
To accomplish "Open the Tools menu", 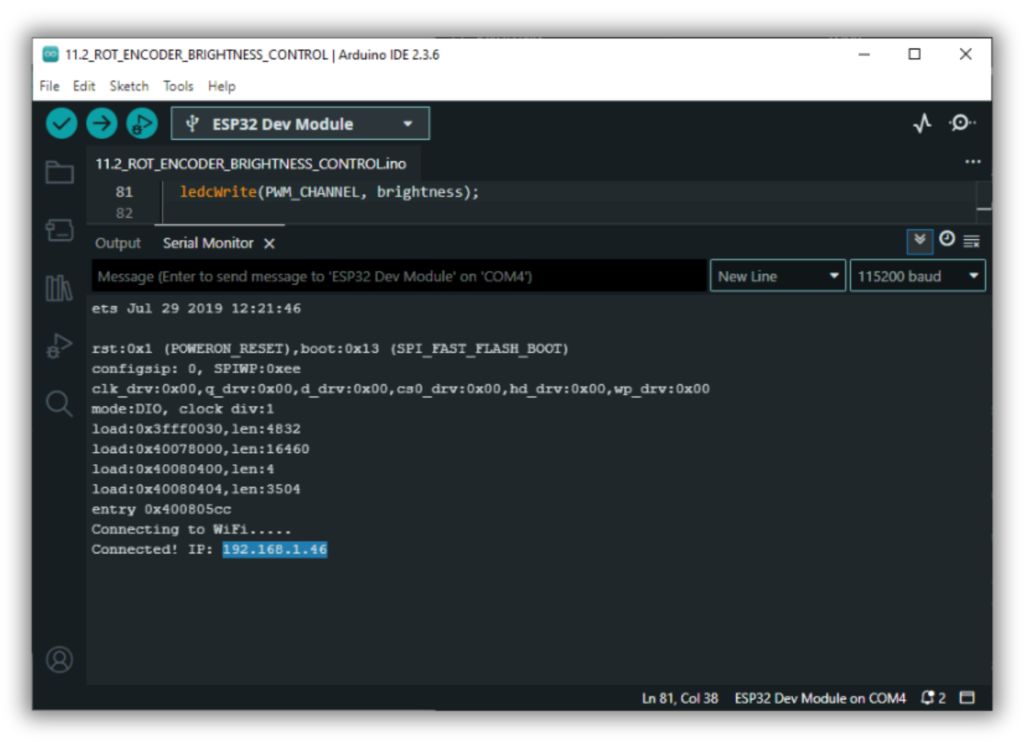I will 178,86.
